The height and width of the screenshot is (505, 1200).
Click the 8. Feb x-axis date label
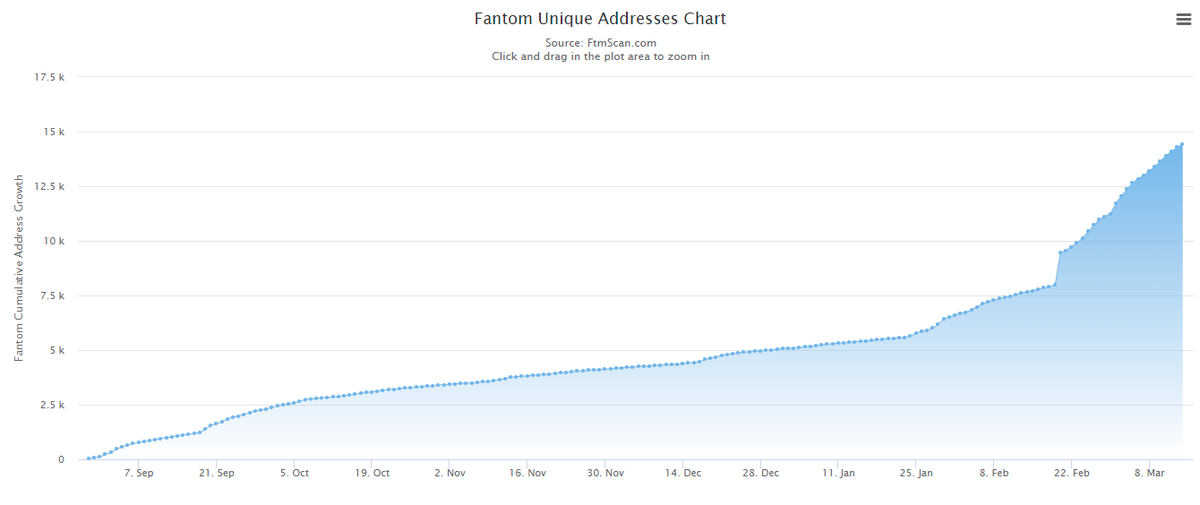point(996,473)
